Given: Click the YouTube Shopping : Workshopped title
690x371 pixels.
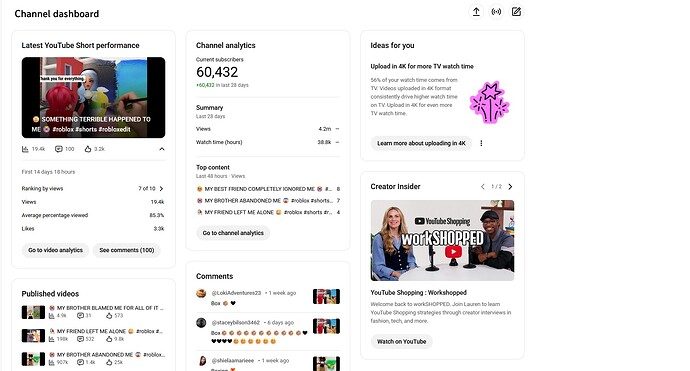Looking at the screenshot, I should (418, 293).
